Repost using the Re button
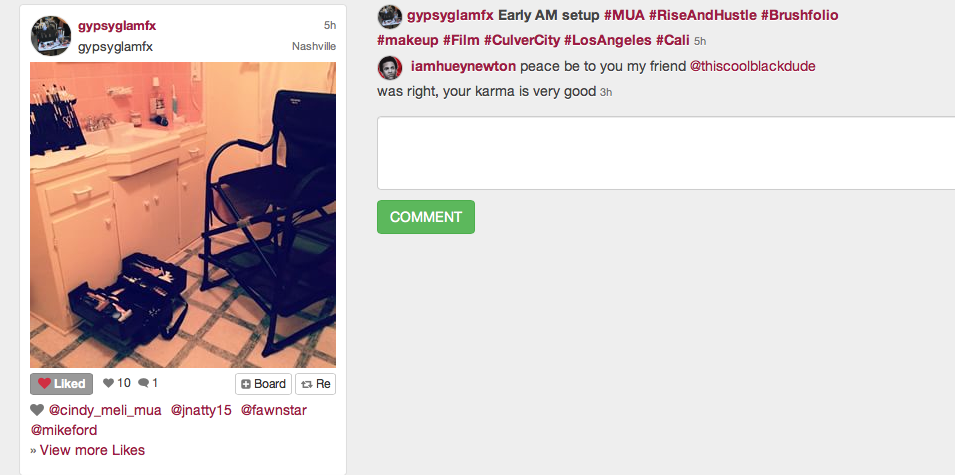This screenshot has width=955, height=475. coord(315,384)
